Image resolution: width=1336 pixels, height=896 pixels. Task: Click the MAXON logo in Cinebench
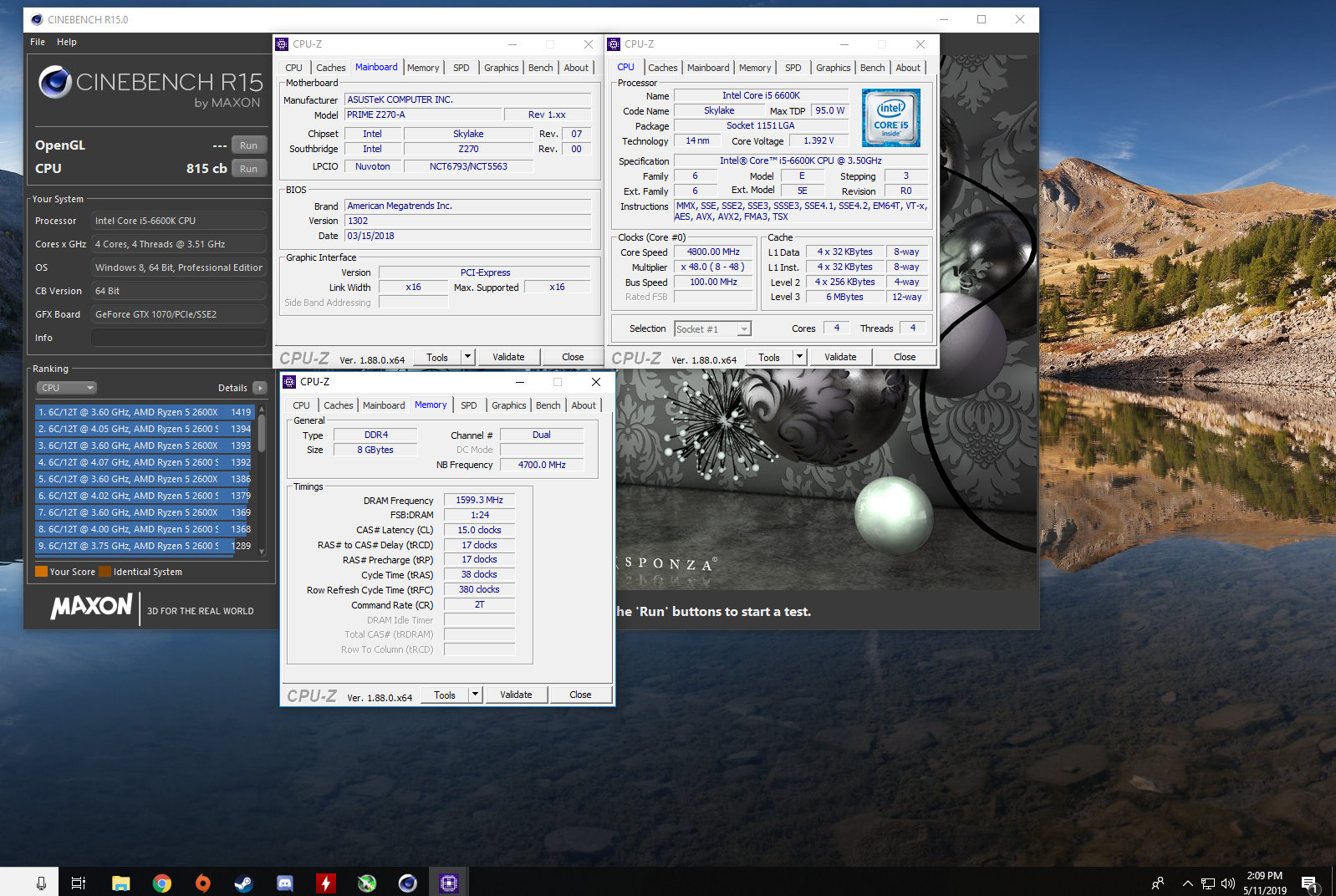point(92,607)
